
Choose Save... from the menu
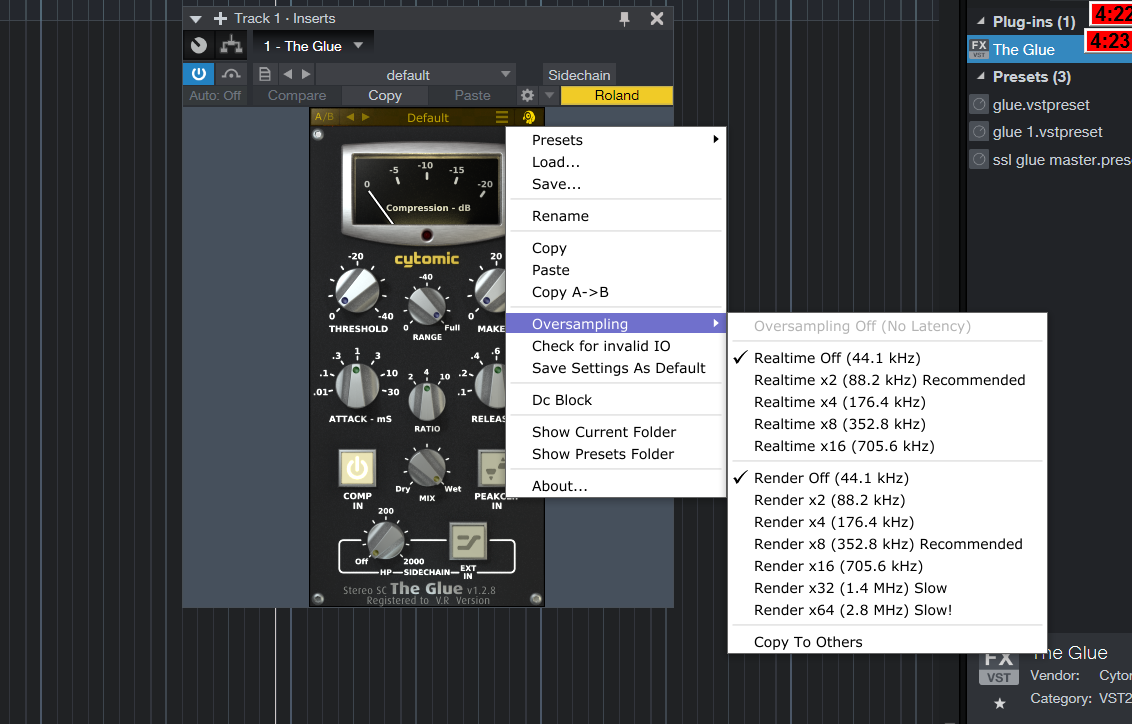click(616, 184)
